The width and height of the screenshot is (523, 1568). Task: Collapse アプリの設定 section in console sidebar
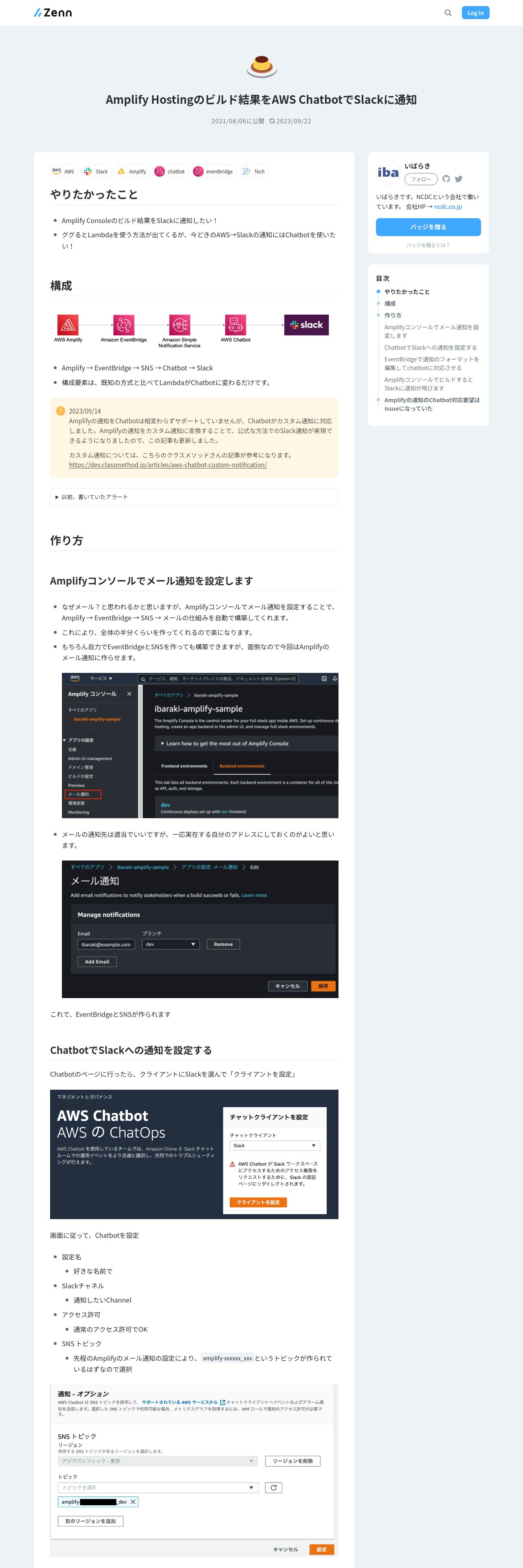(79, 740)
